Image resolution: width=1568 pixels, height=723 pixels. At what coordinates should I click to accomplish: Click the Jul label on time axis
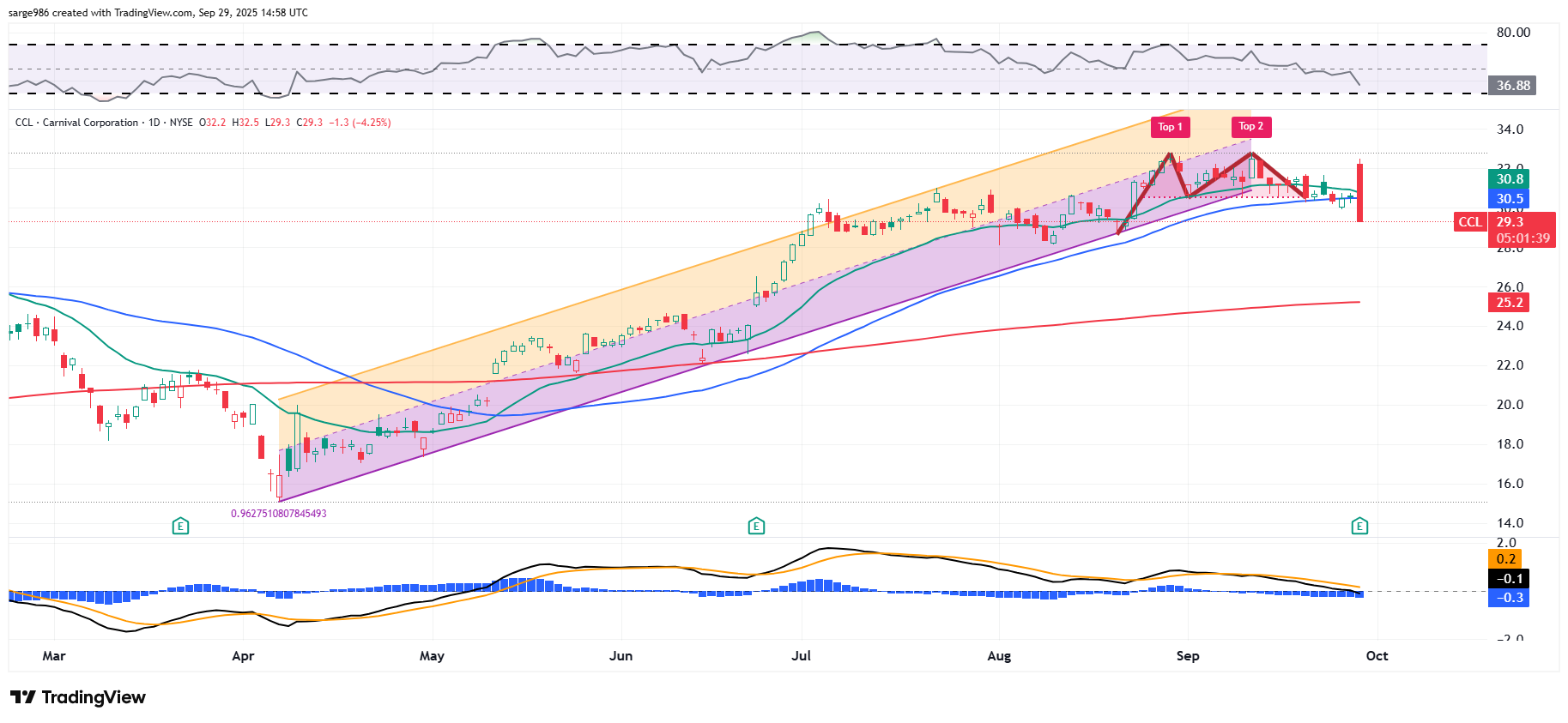801,656
